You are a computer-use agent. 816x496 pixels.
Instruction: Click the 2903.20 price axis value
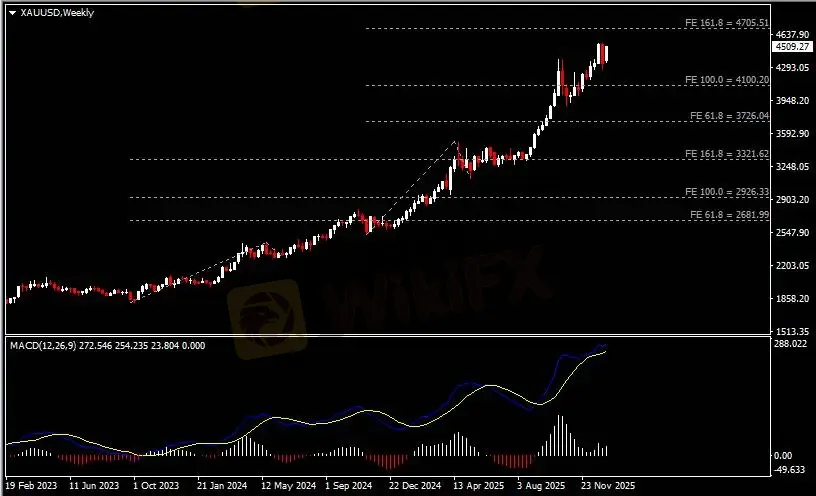(792, 199)
